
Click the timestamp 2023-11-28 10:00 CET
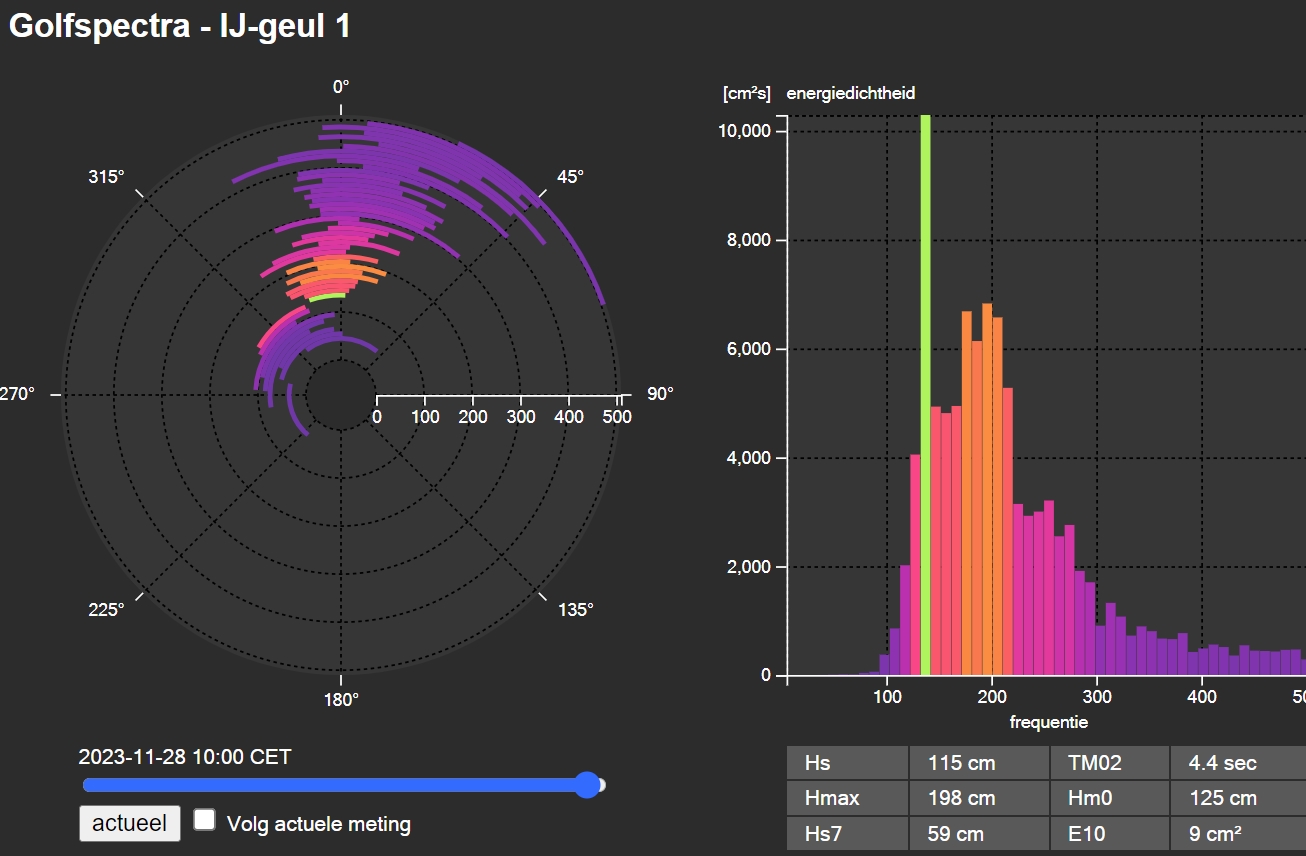click(185, 757)
